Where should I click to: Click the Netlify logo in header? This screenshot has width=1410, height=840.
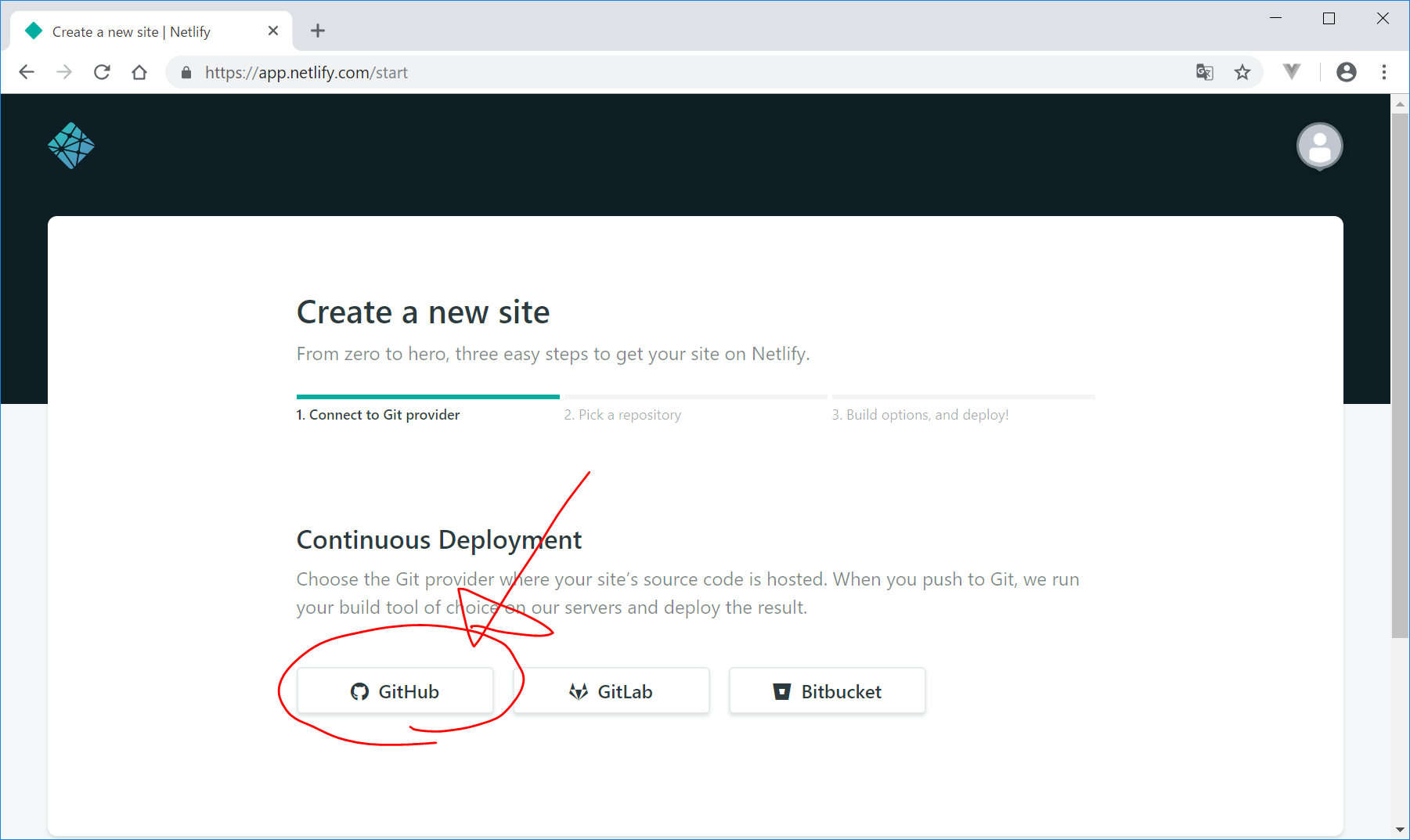click(71, 146)
